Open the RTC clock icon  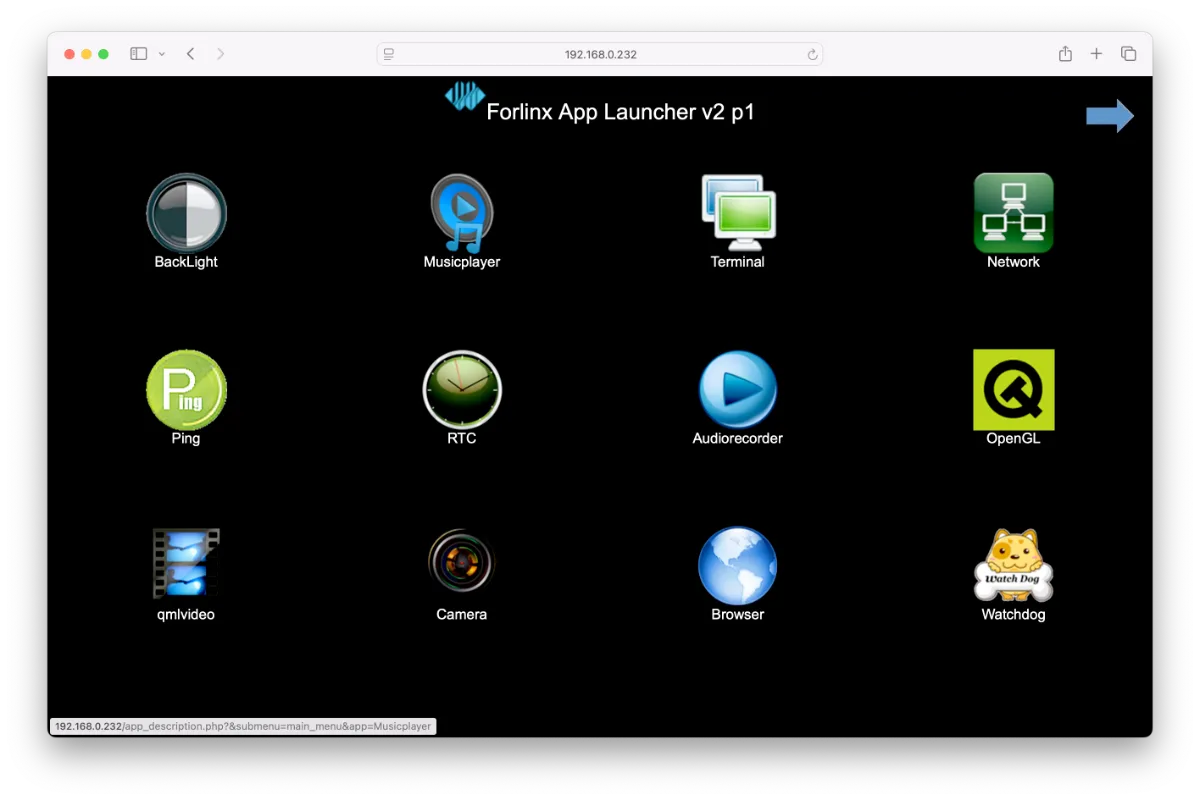click(461, 389)
